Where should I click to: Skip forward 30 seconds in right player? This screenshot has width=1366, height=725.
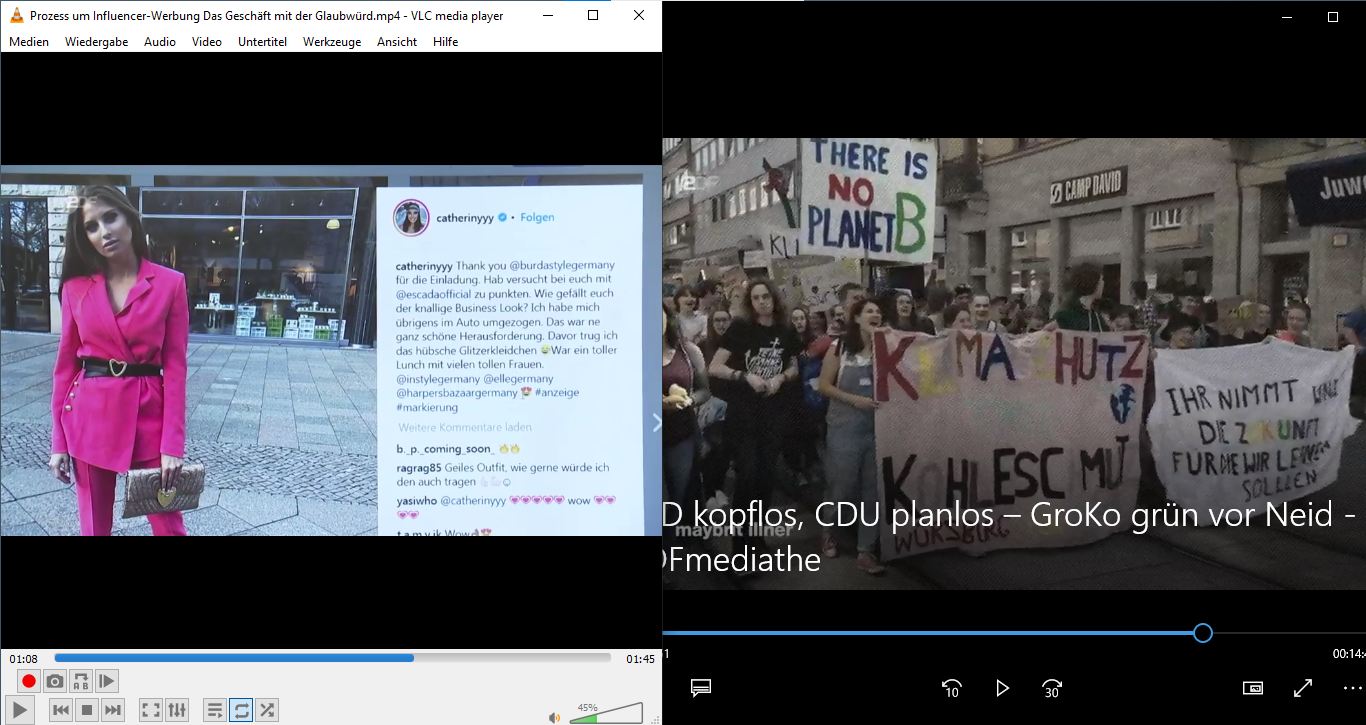(x=1051, y=688)
